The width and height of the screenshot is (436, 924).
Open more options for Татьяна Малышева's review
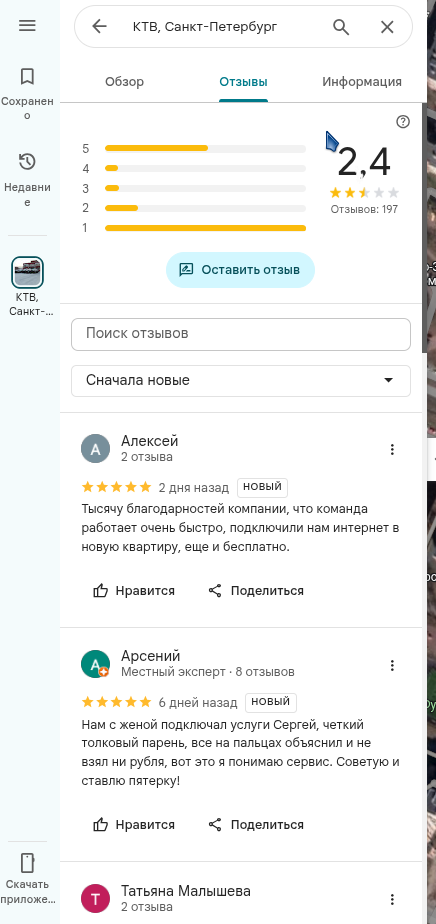click(392, 899)
